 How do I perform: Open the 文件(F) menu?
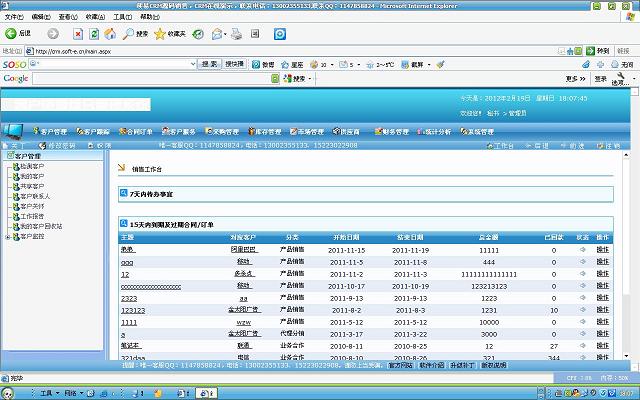coord(14,17)
